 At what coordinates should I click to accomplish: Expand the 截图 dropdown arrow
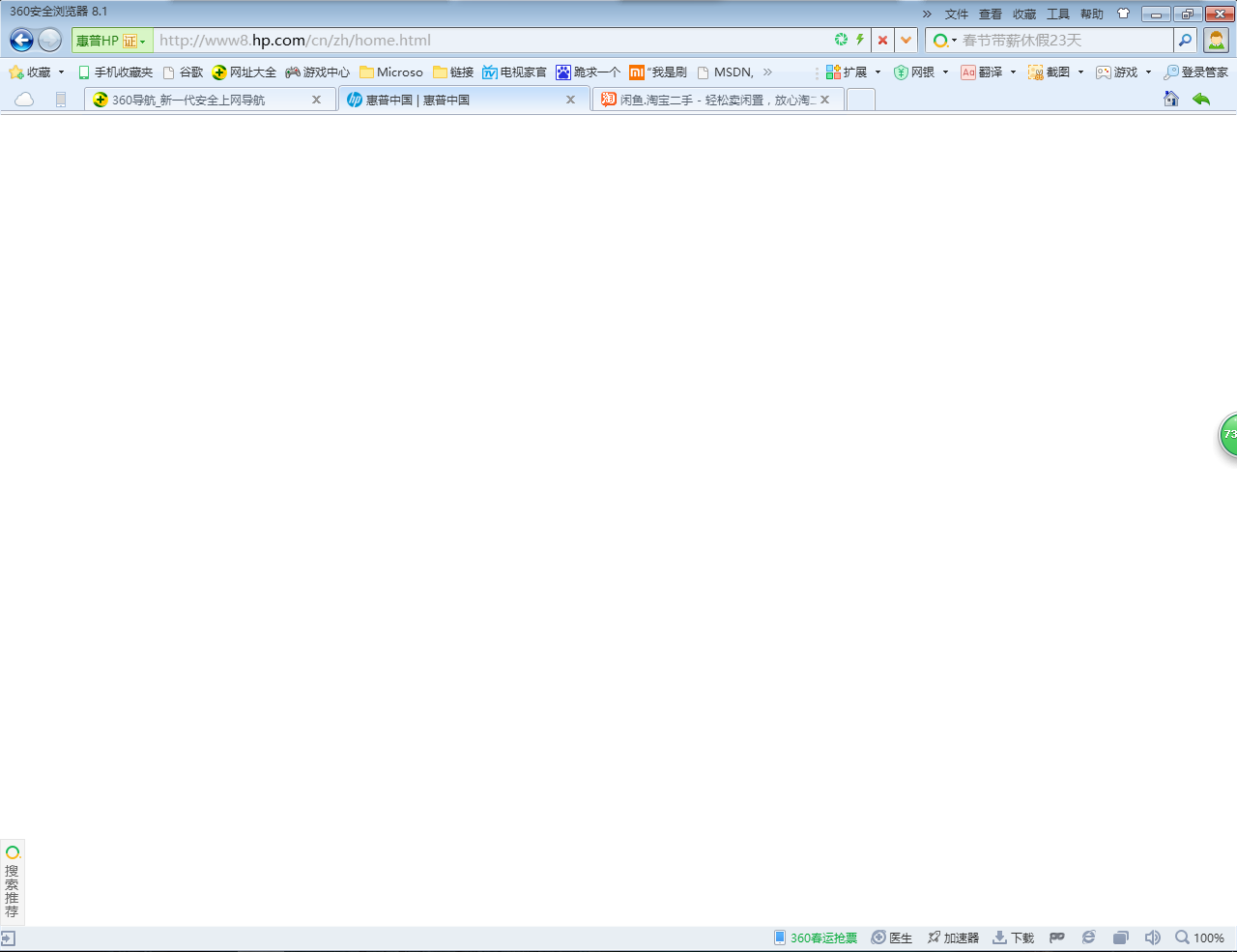pyautogui.click(x=1080, y=72)
